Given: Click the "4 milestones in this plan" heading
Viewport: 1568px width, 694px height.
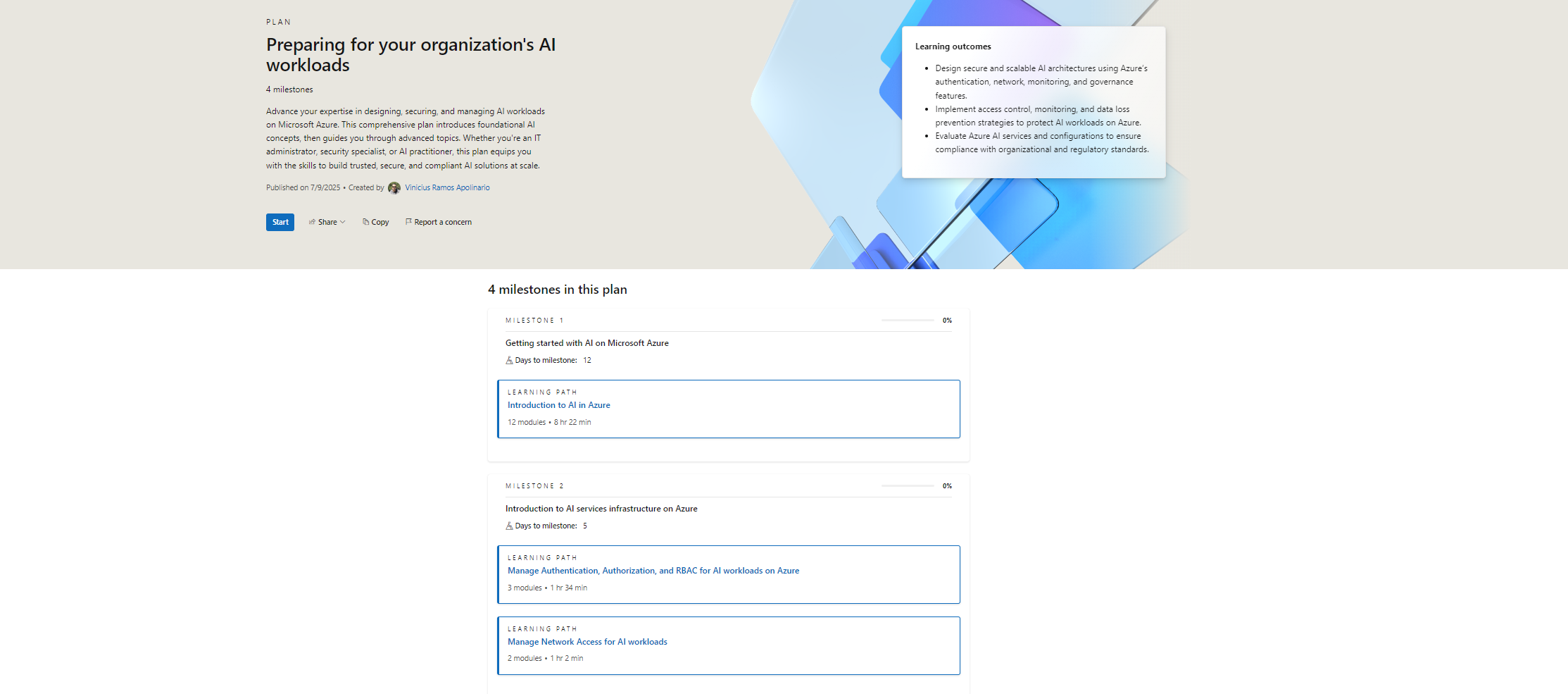Looking at the screenshot, I should coord(558,290).
